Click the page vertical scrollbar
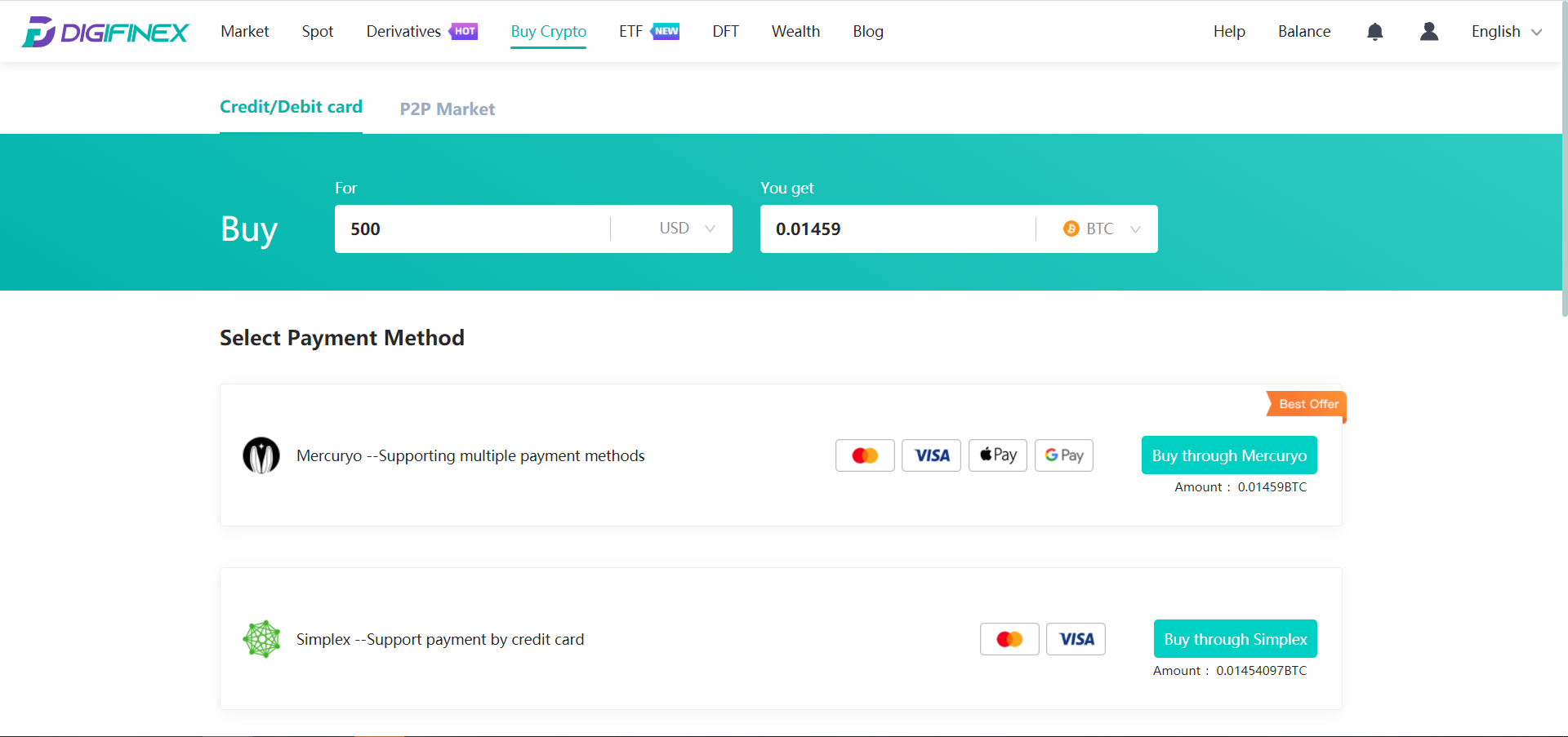 pyautogui.click(x=1564, y=159)
